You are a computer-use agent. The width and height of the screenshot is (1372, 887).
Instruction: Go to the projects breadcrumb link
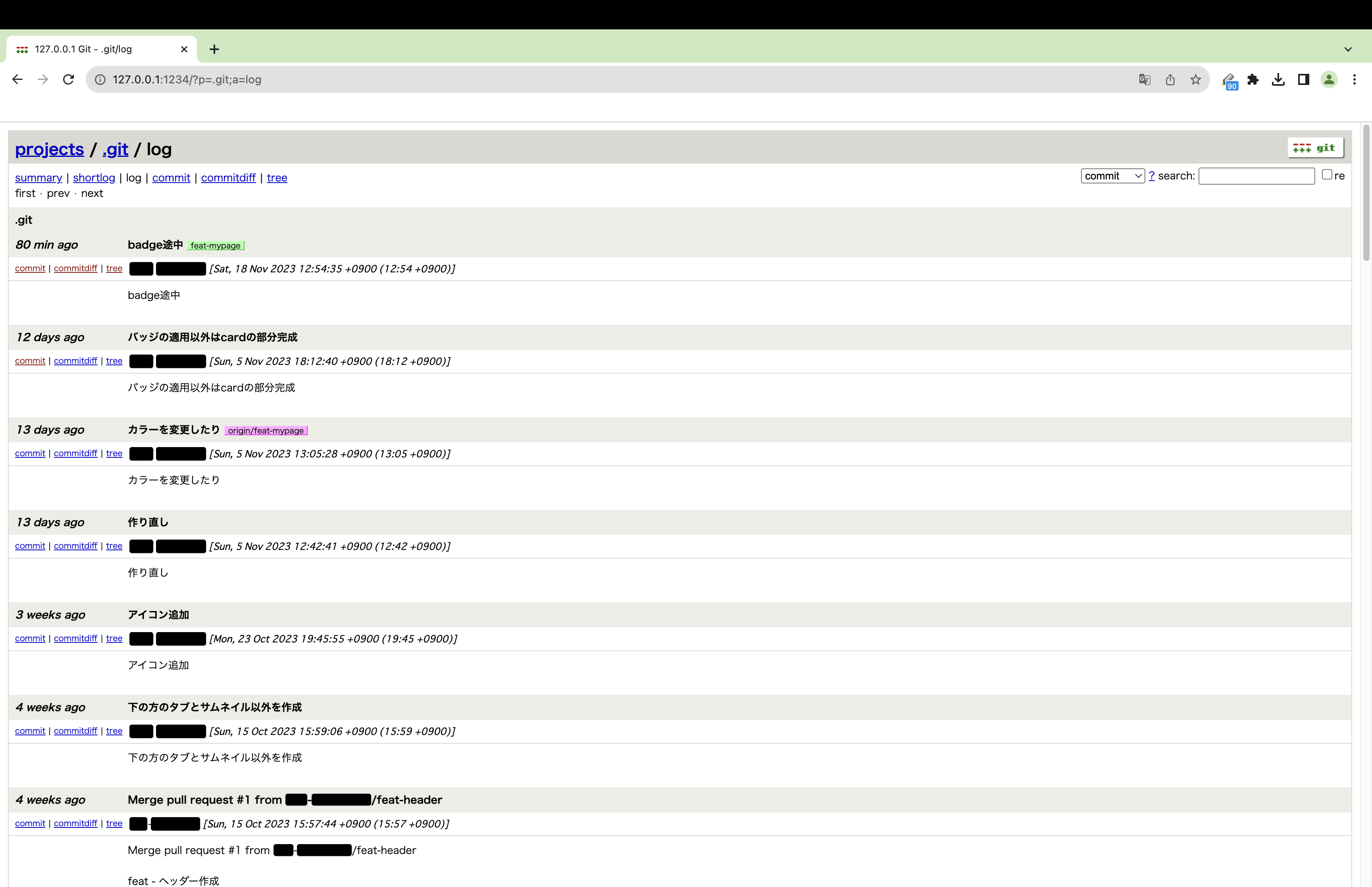(x=49, y=149)
